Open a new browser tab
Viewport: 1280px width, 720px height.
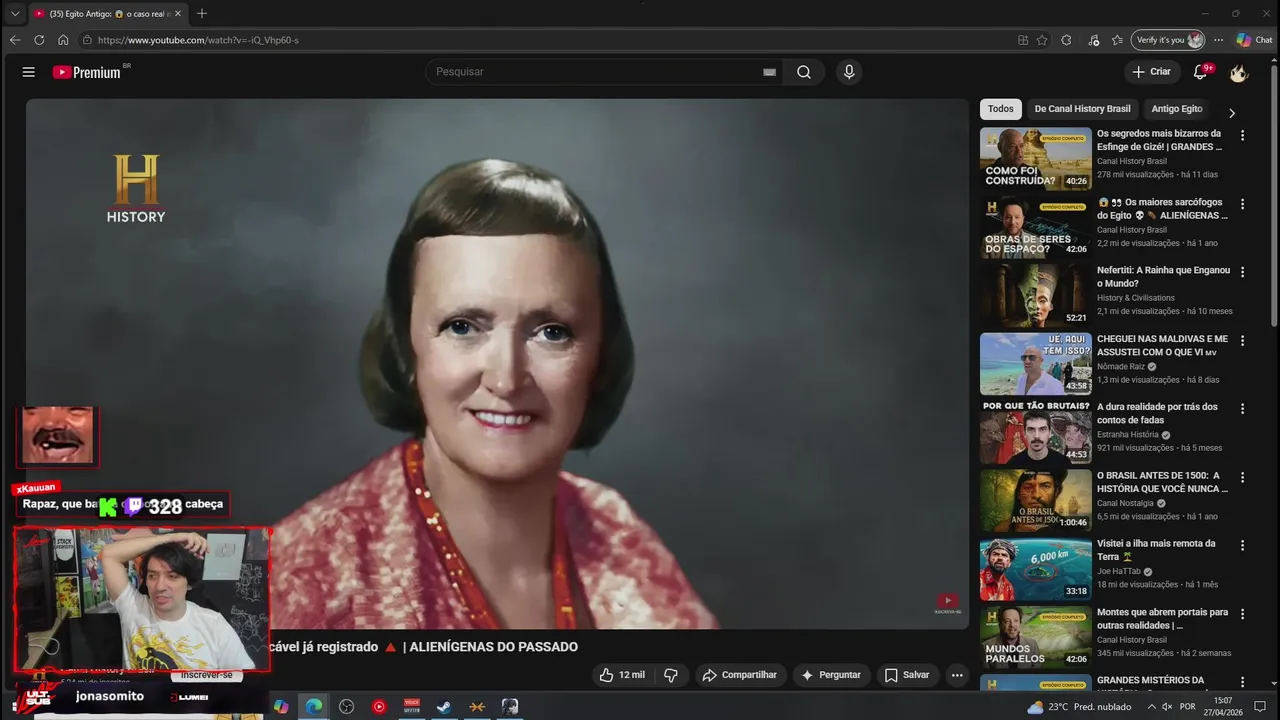point(202,14)
